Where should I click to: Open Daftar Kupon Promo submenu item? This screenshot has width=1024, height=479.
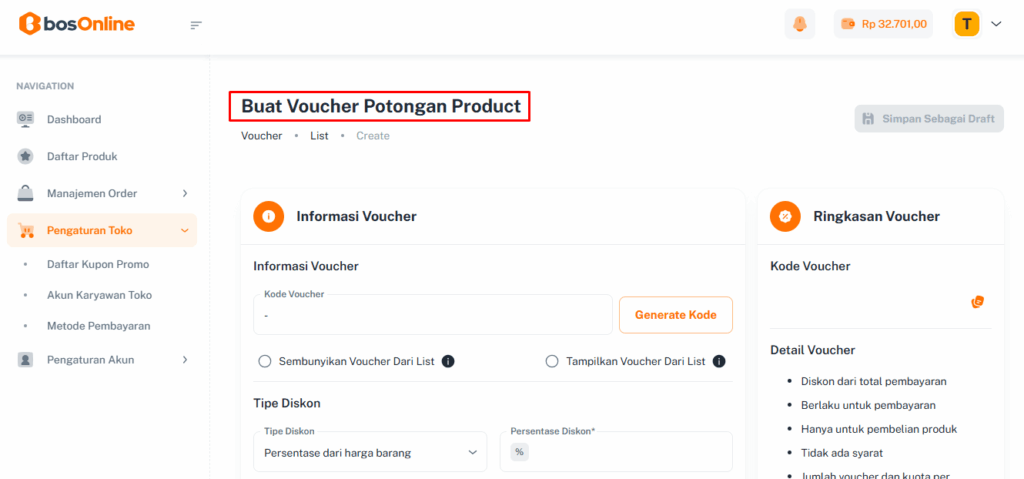coord(98,264)
